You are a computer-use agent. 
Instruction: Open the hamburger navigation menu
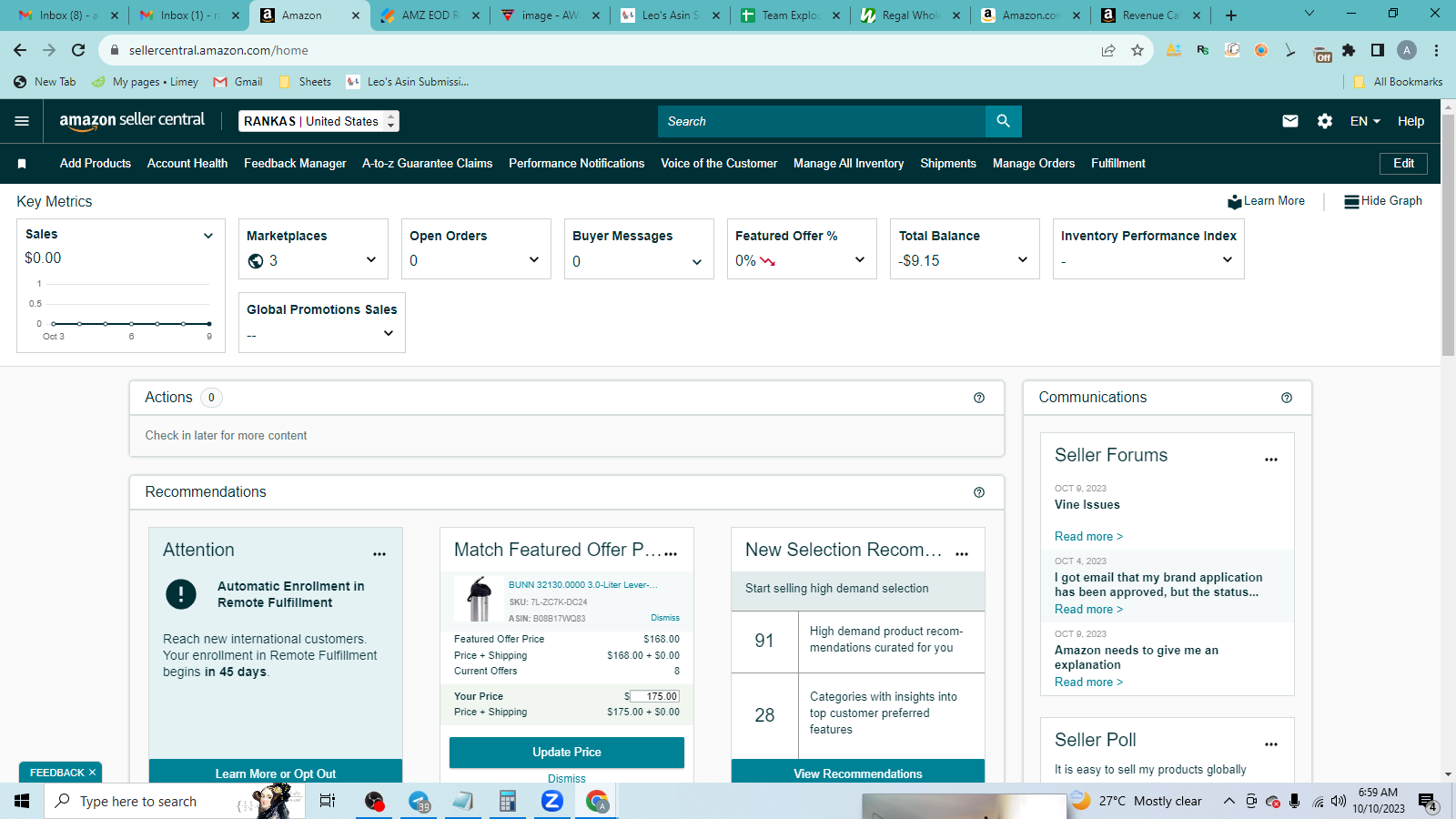22,121
